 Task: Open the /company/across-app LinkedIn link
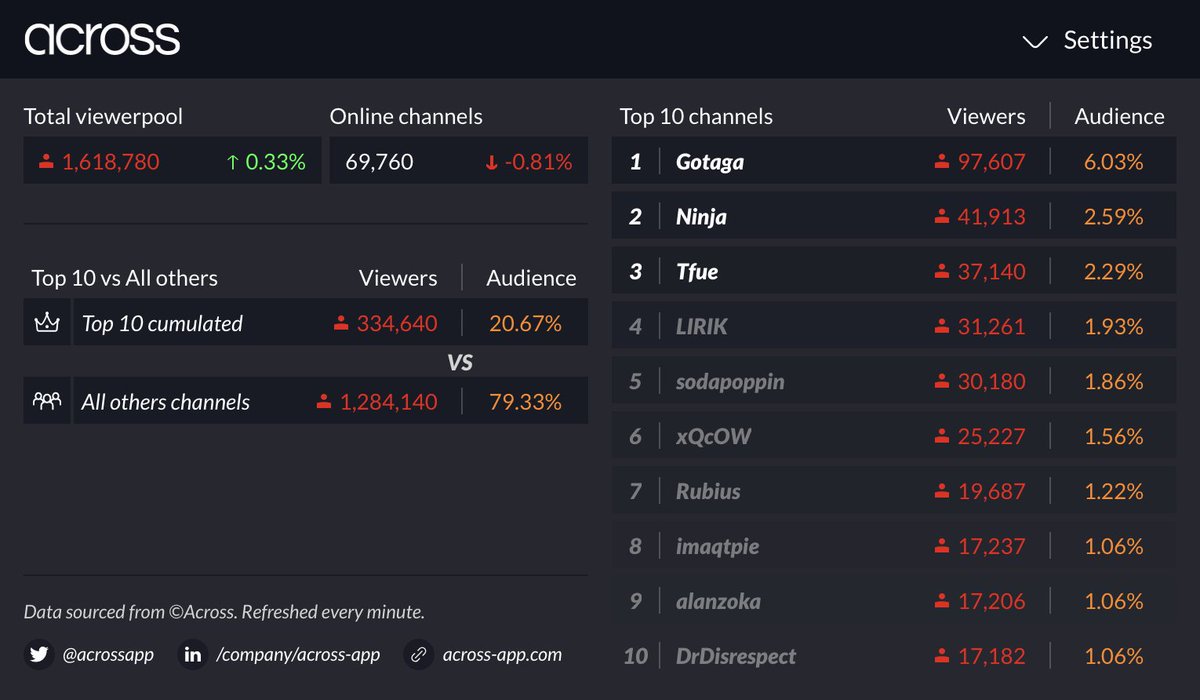click(298, 655)
